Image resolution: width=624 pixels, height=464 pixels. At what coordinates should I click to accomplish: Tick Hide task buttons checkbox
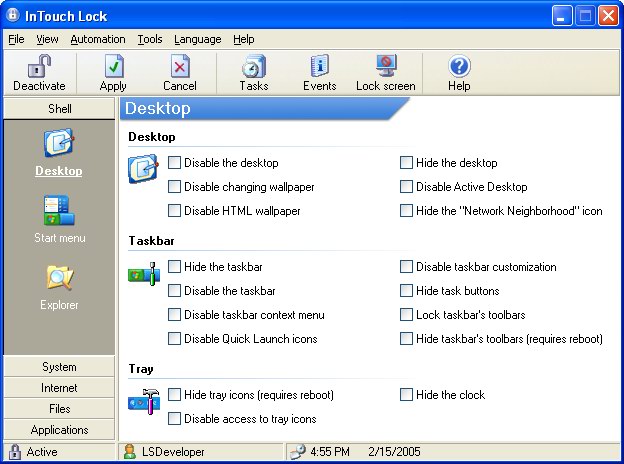click(x=406, y=290)
